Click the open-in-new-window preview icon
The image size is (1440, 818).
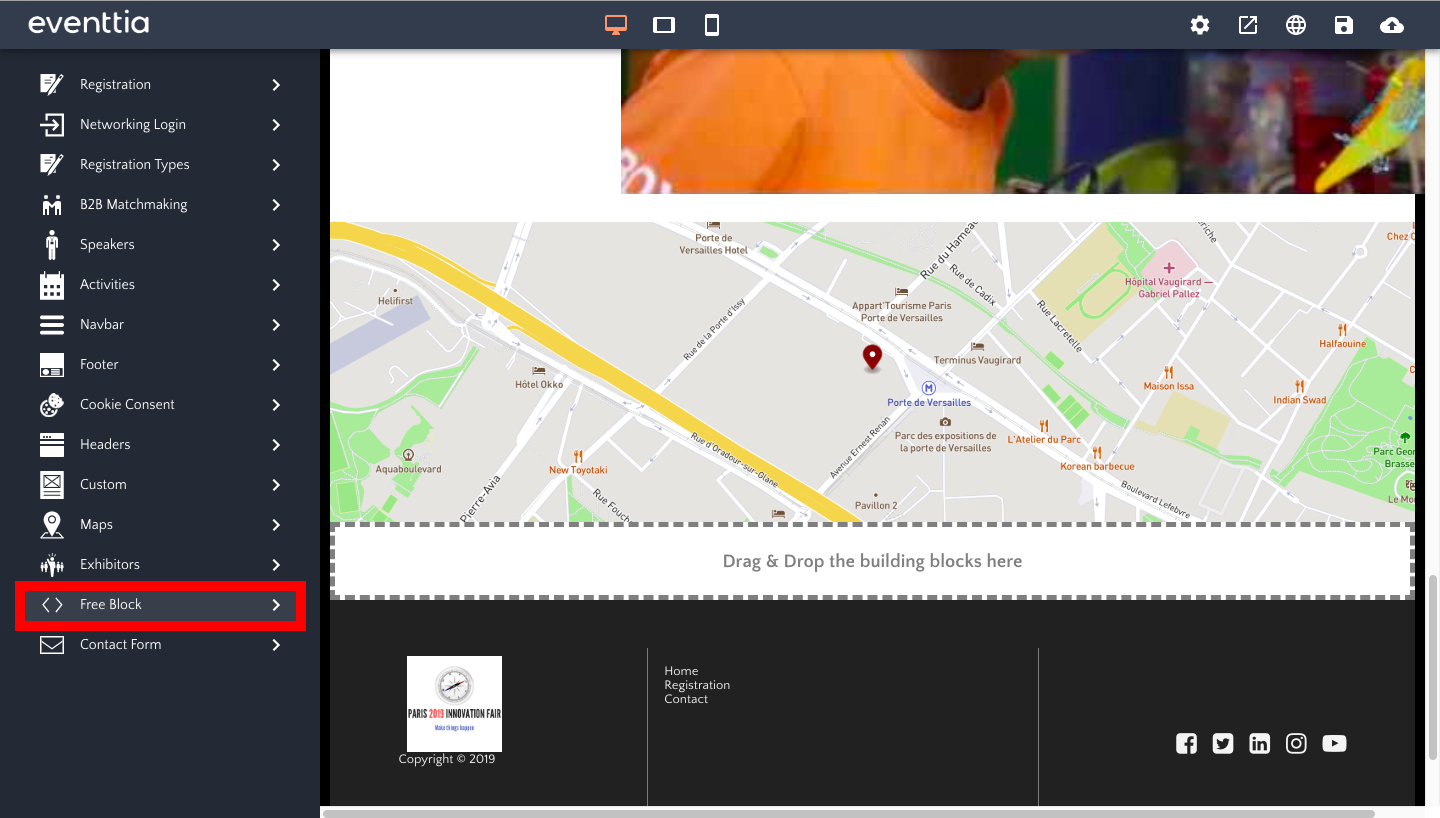tap(1248, 25)
